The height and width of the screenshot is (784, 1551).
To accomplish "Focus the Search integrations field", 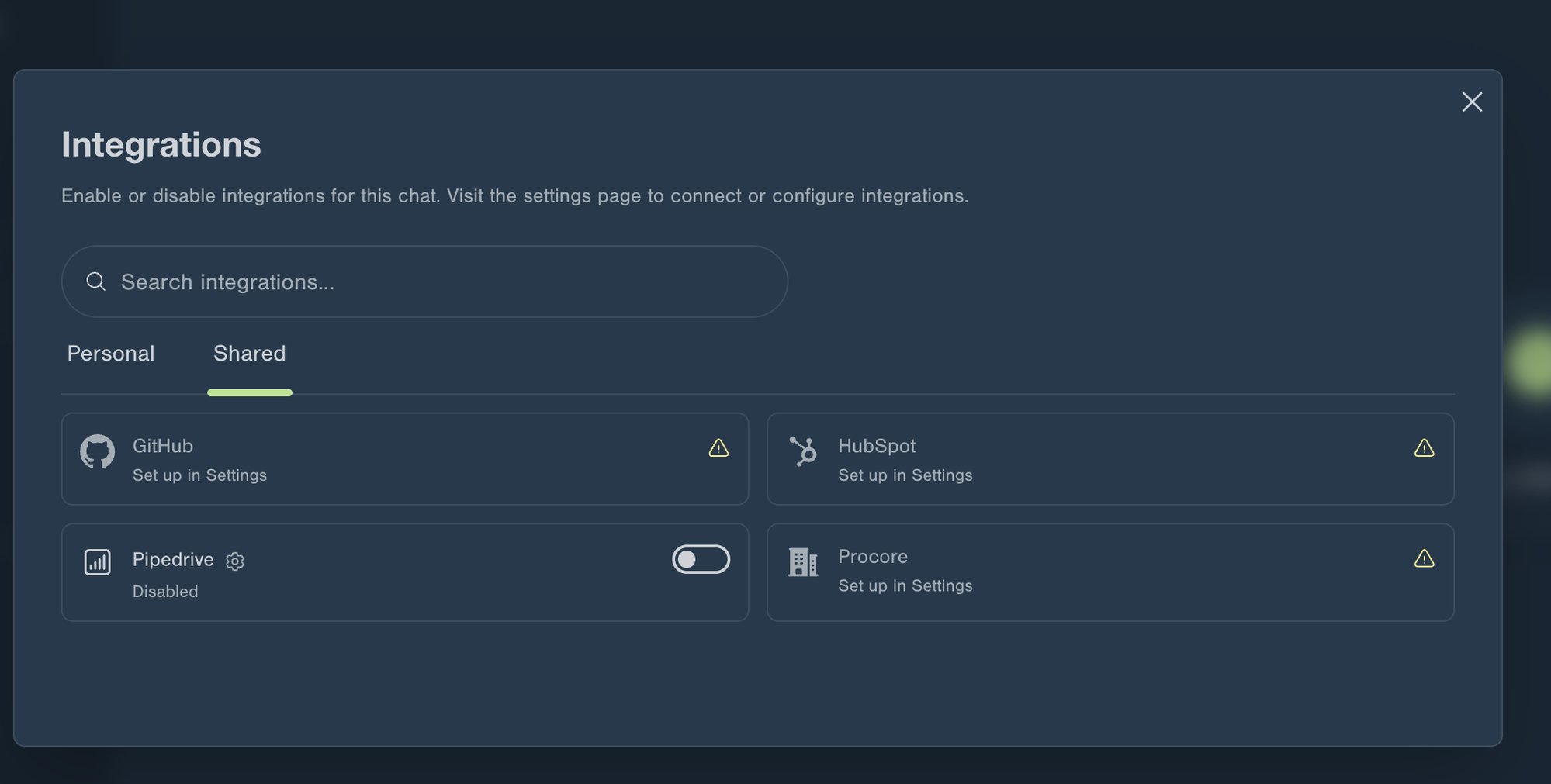I will pos(424,281).
